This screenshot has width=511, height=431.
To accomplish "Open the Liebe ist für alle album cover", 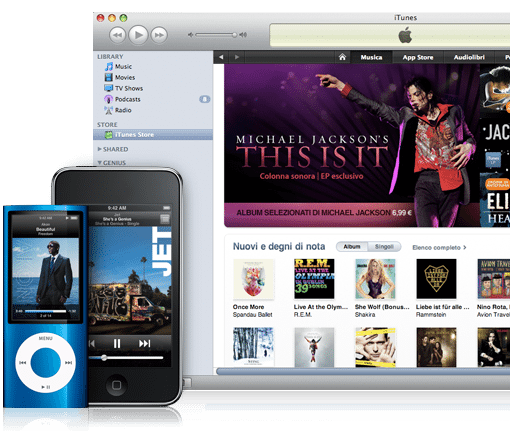I will (436, 279).
